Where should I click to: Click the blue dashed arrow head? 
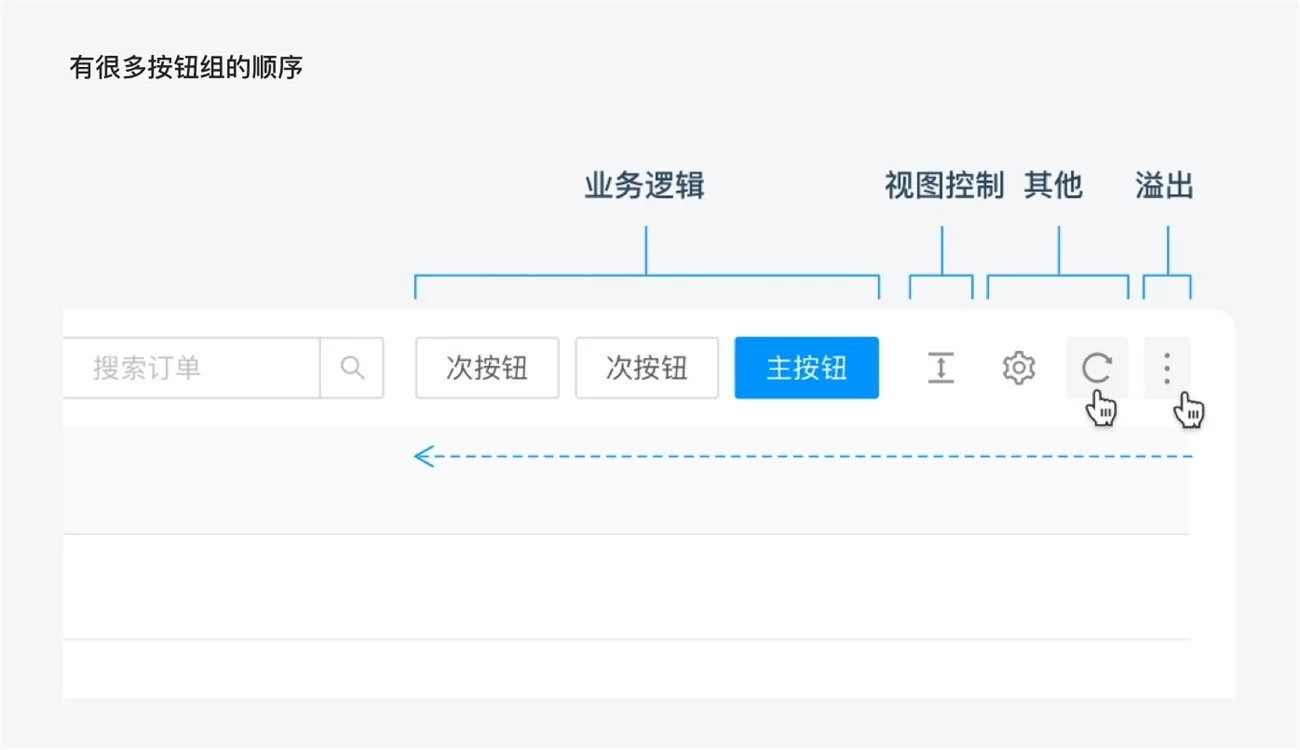(x=424, y=457)
